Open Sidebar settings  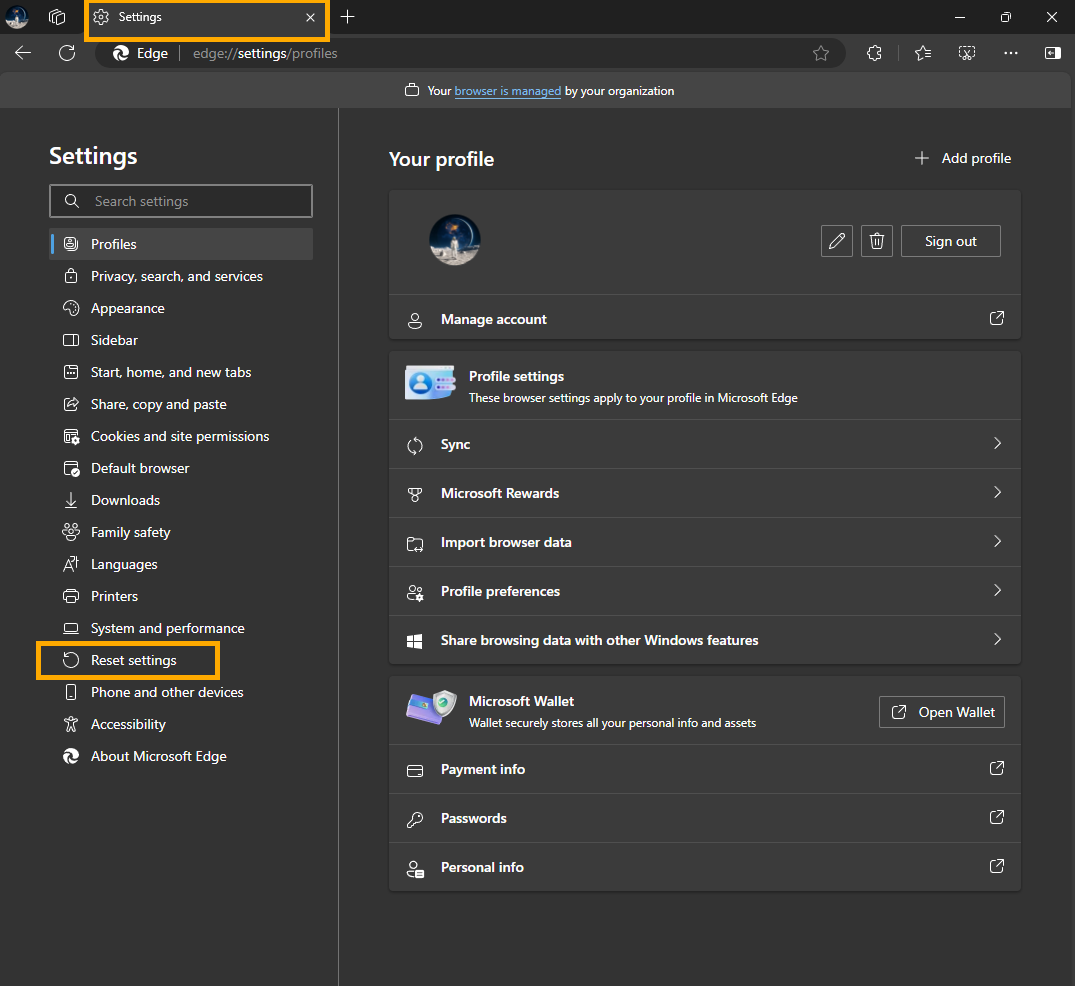[182, 340]
